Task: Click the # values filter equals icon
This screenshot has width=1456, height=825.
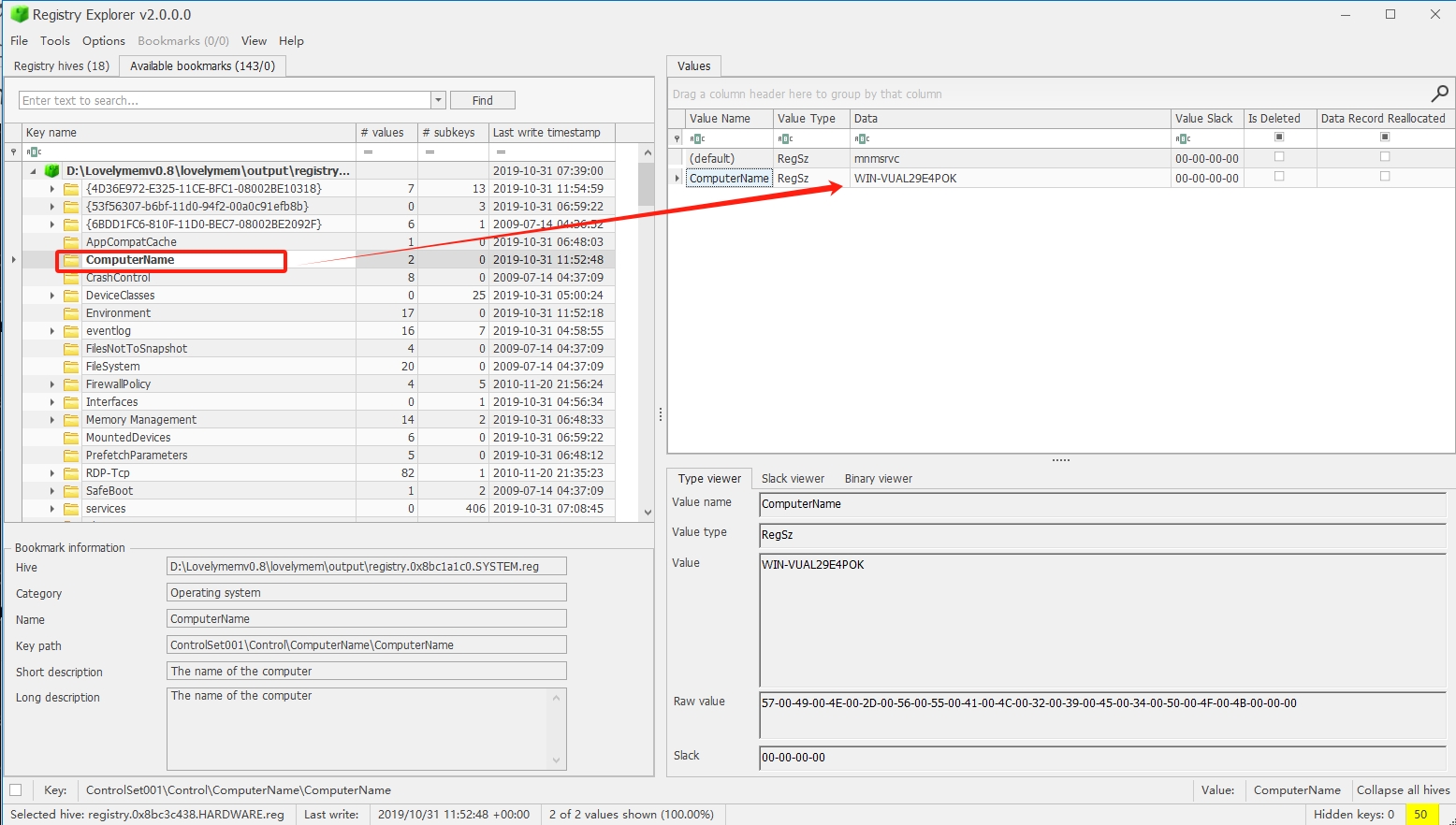Action: [x=368, y=152]
